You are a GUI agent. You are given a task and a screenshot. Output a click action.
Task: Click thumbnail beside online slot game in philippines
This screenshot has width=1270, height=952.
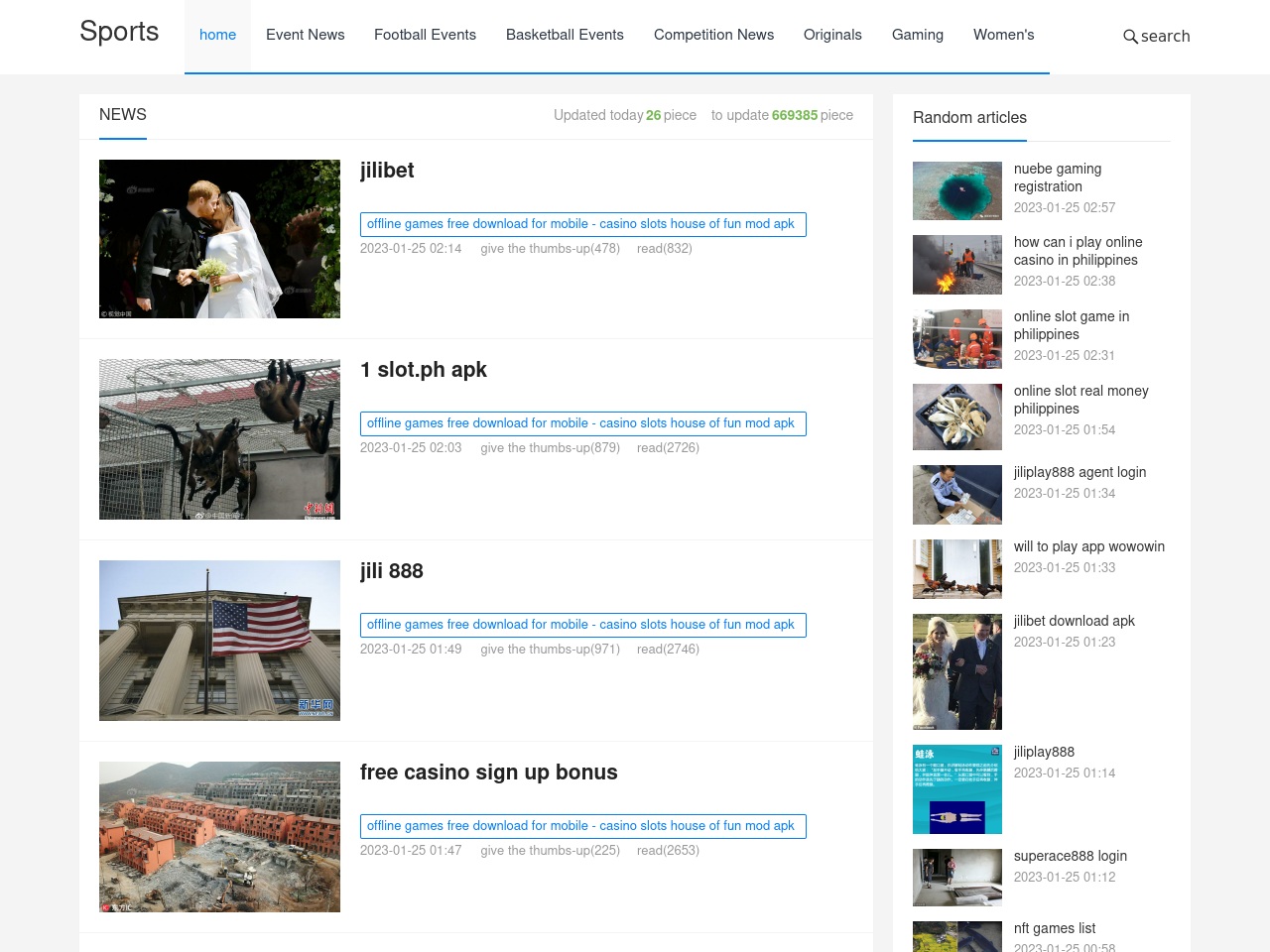(957, 339)
